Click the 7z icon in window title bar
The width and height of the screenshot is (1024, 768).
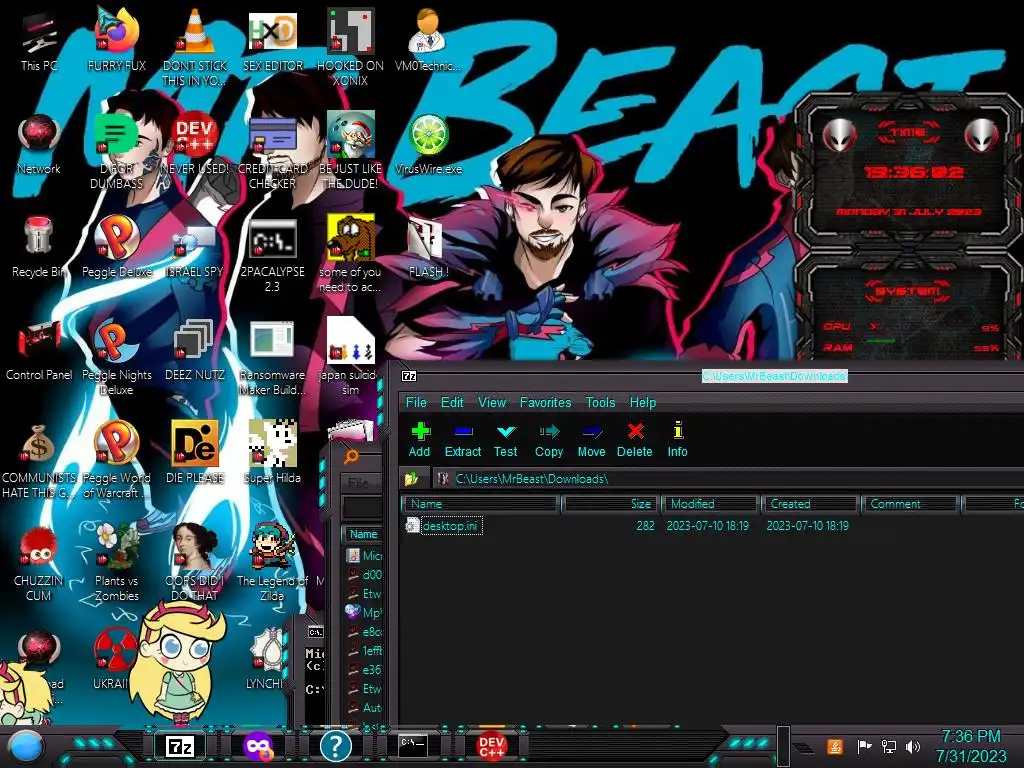pyautogui.click(x=409, y=376)
